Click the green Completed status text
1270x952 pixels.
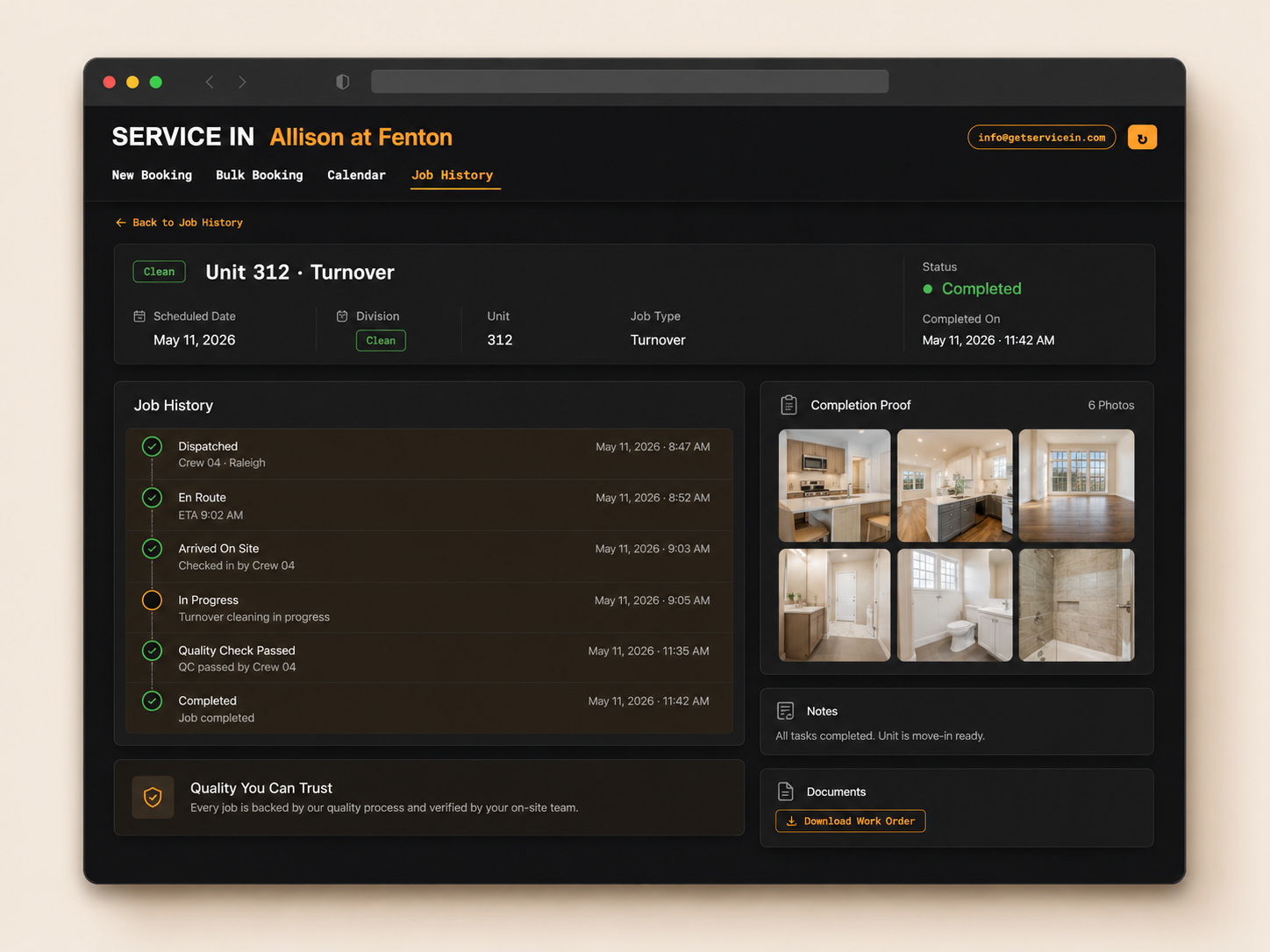click(x=981, y=289)
